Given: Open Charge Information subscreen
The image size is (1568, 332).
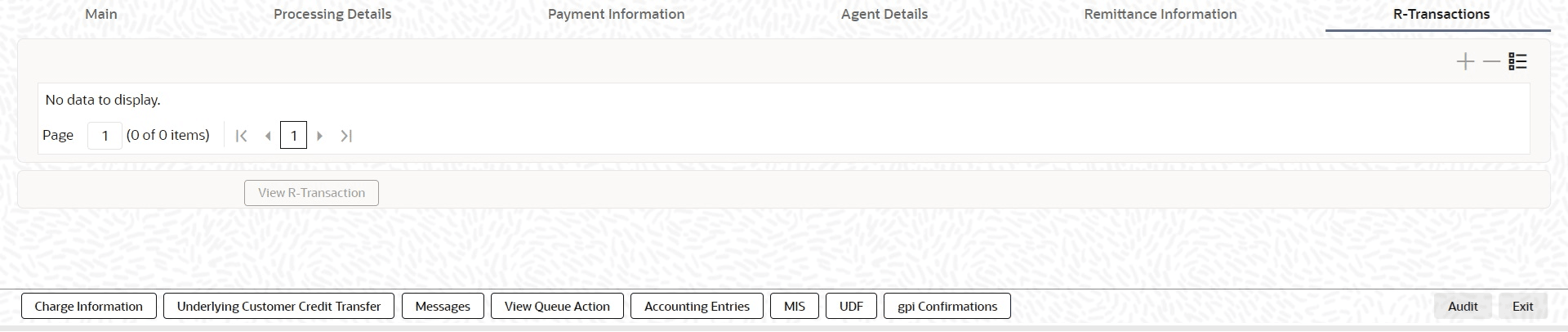Looking at the screenshot, I should click(88, 307).
